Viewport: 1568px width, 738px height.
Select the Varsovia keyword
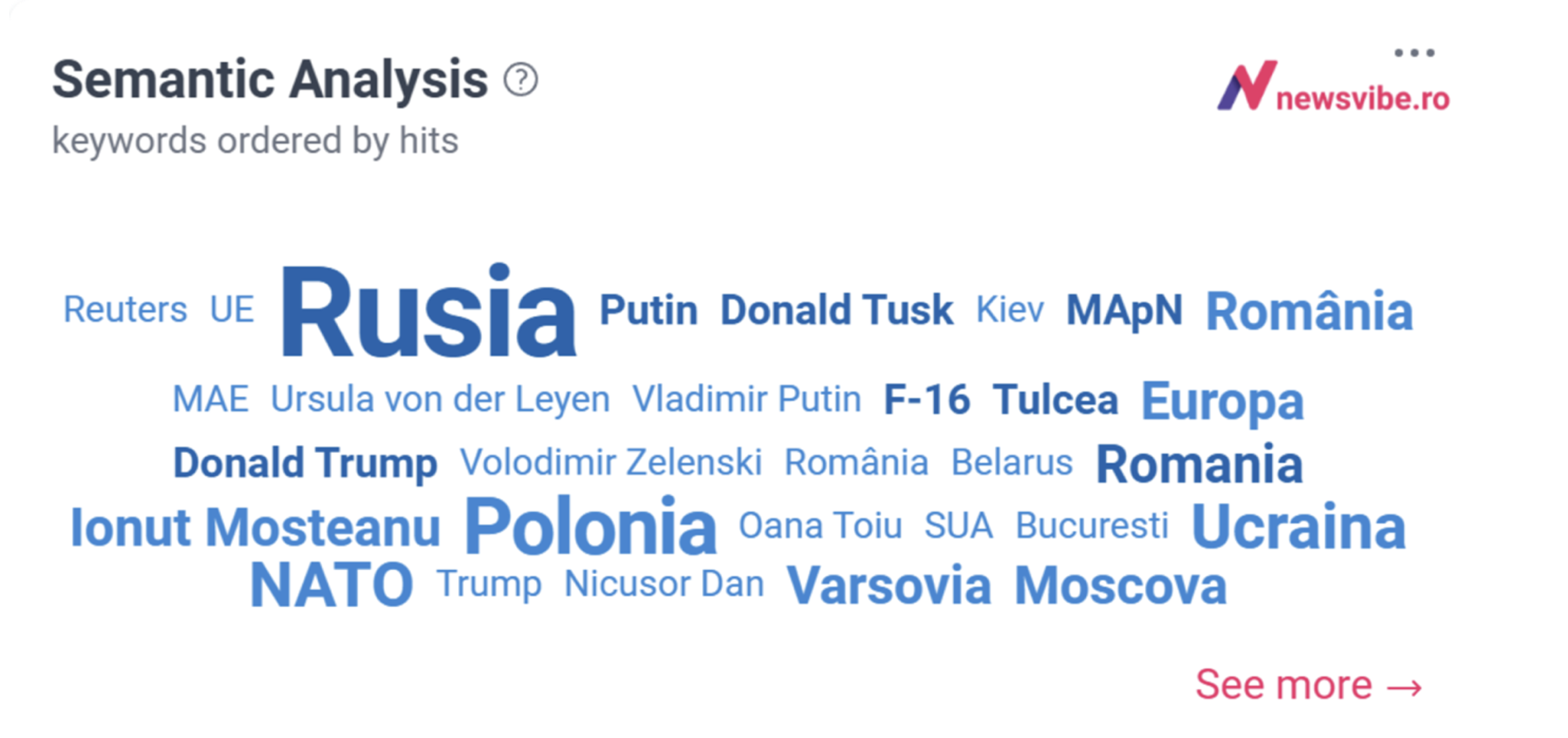tap(889, 585)
